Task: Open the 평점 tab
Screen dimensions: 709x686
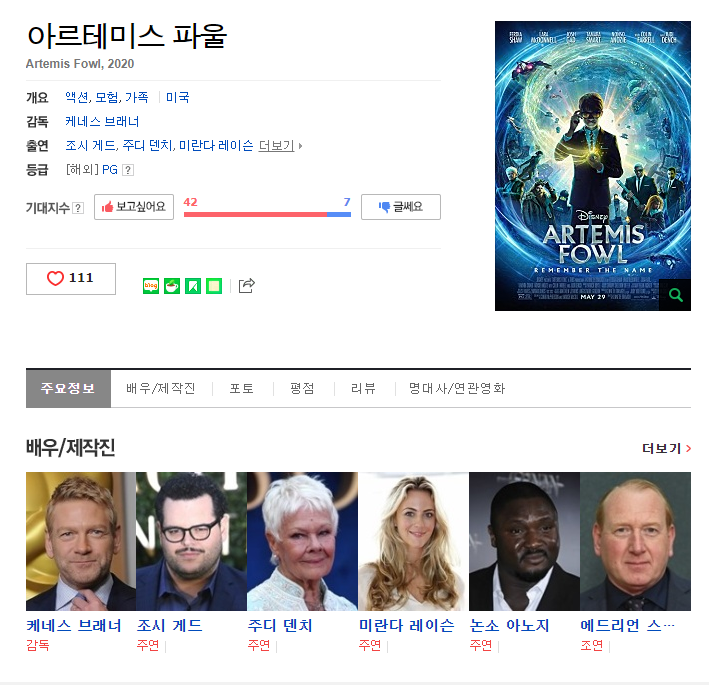Action: [302, 388]
